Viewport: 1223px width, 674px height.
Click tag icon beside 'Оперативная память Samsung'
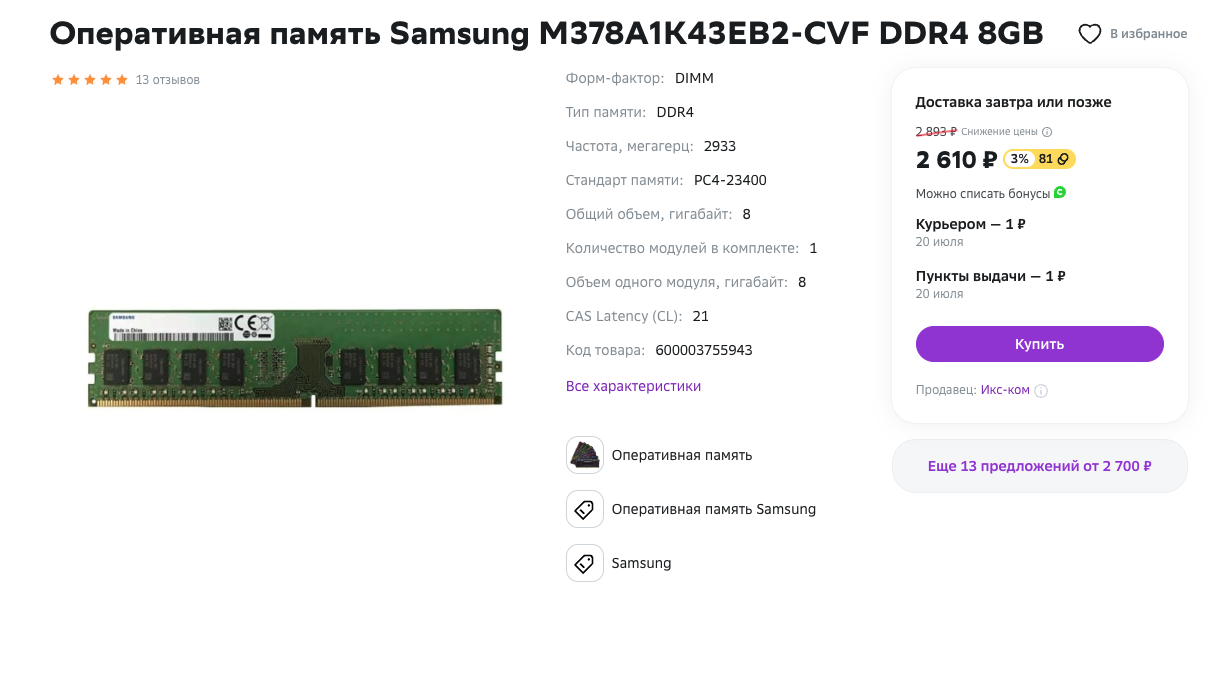coord(585,509)
